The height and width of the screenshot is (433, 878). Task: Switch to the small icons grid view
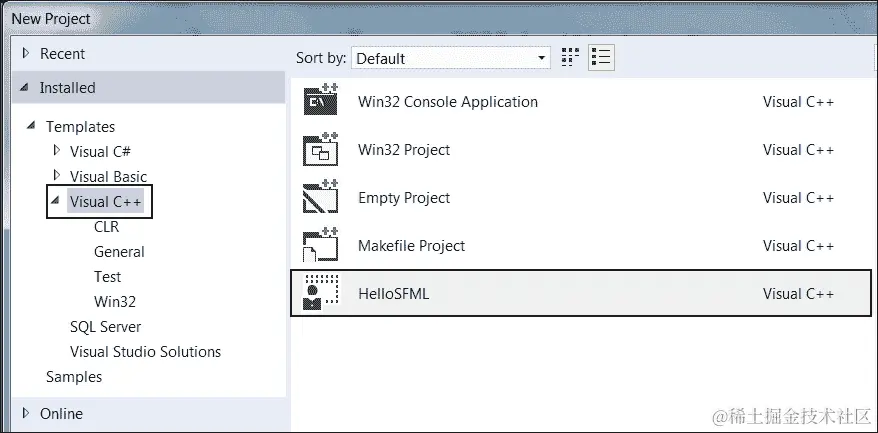[570, 57]
